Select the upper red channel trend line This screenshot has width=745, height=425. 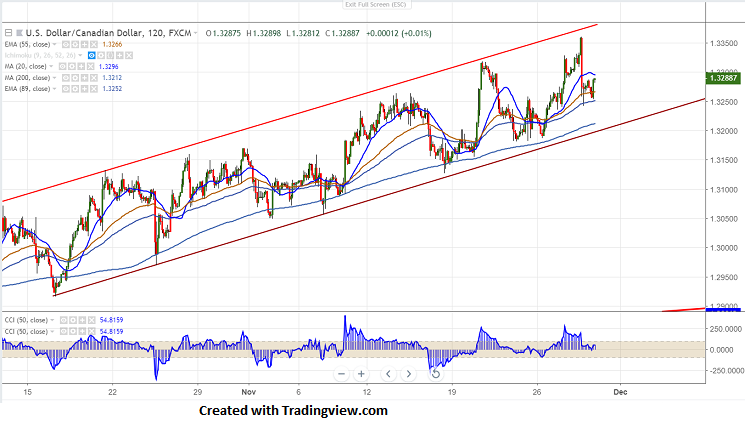tap(299, 113)
